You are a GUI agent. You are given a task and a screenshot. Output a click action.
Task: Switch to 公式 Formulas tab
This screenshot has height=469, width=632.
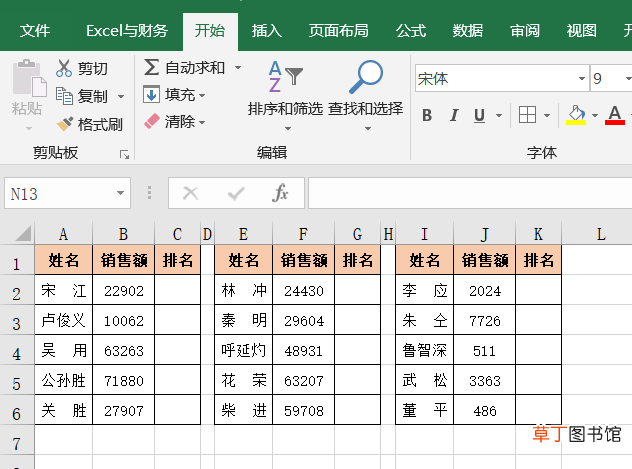[411, 31]
